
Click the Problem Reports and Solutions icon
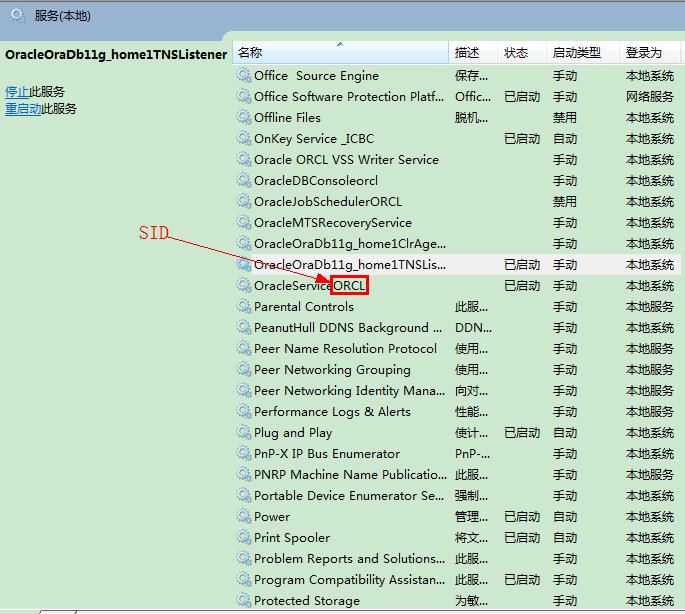(243, 558)
